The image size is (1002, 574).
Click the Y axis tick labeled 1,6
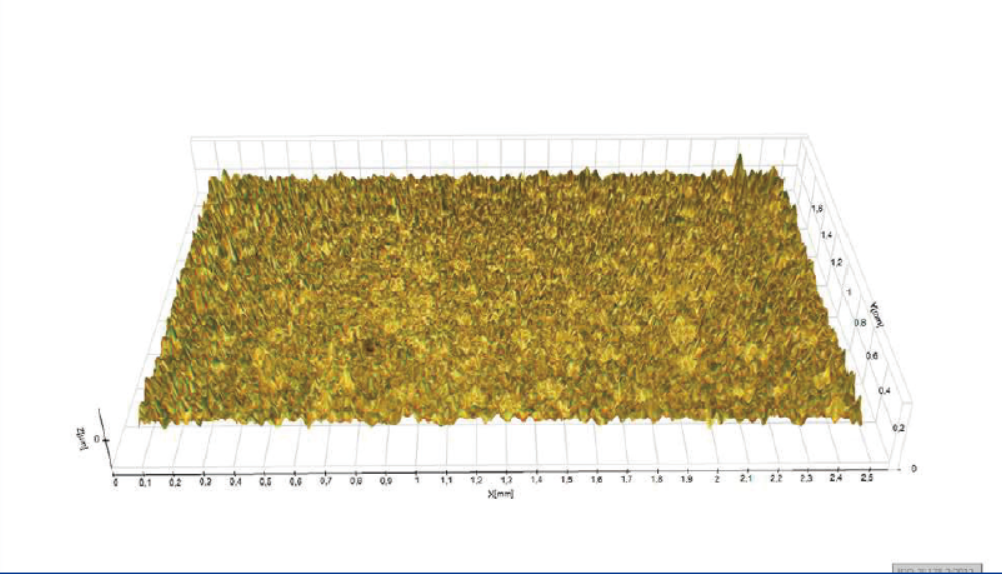click(x=817, y=209)
